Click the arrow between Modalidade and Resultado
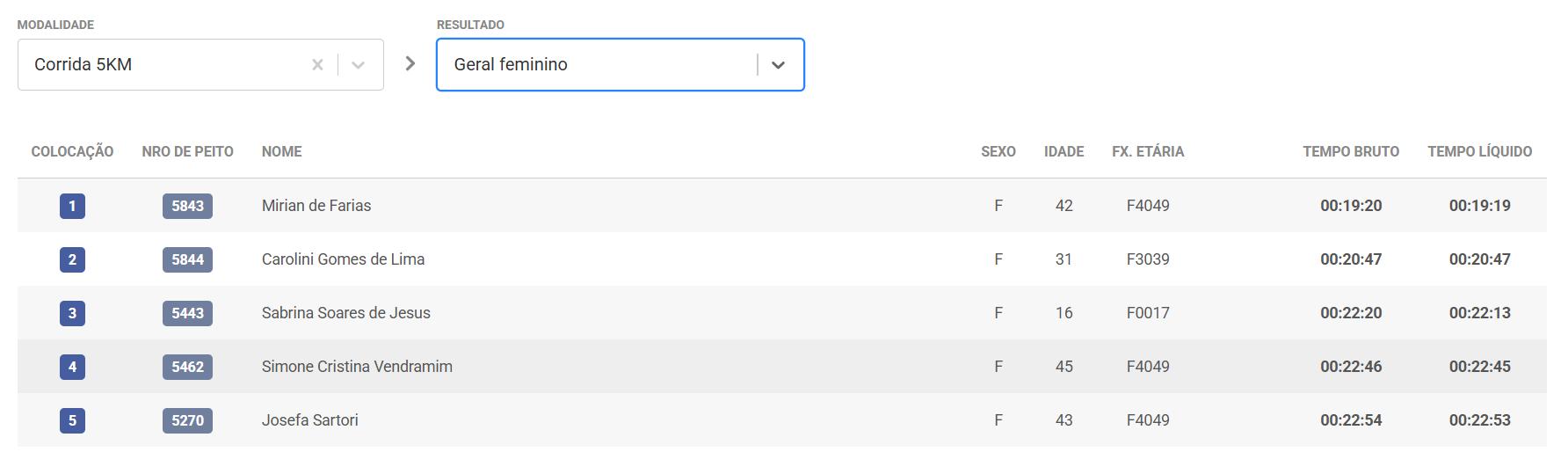1568x452 pixels. point(410,63)
